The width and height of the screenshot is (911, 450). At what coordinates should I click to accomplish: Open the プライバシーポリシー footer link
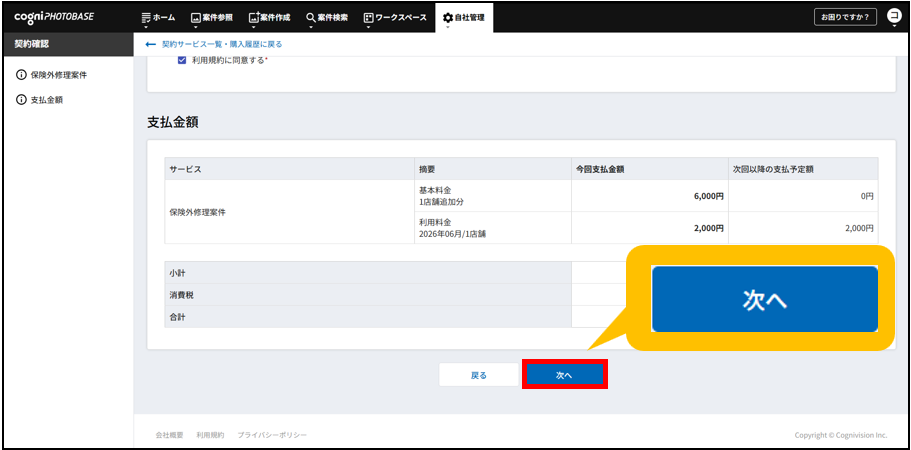coord(272,435)
